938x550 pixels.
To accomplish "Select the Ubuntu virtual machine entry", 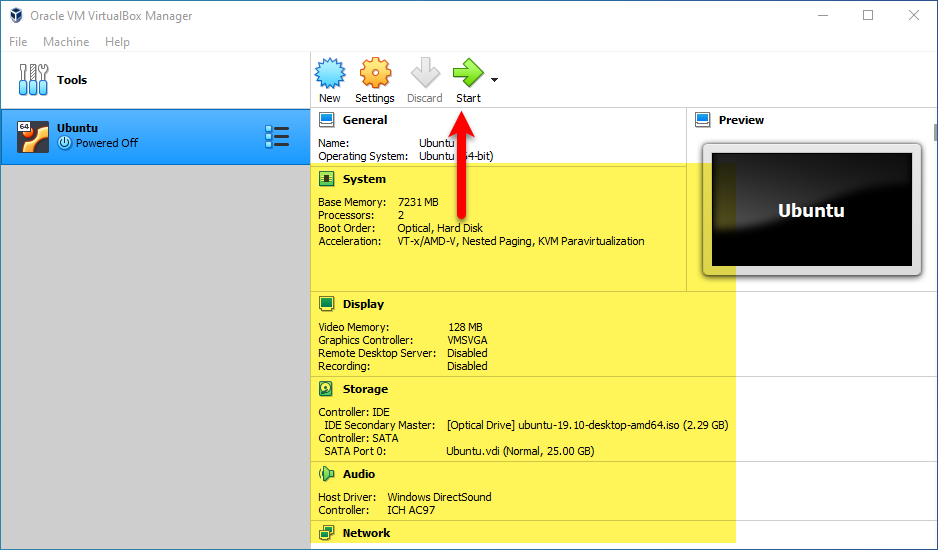I will pos(156,136).
